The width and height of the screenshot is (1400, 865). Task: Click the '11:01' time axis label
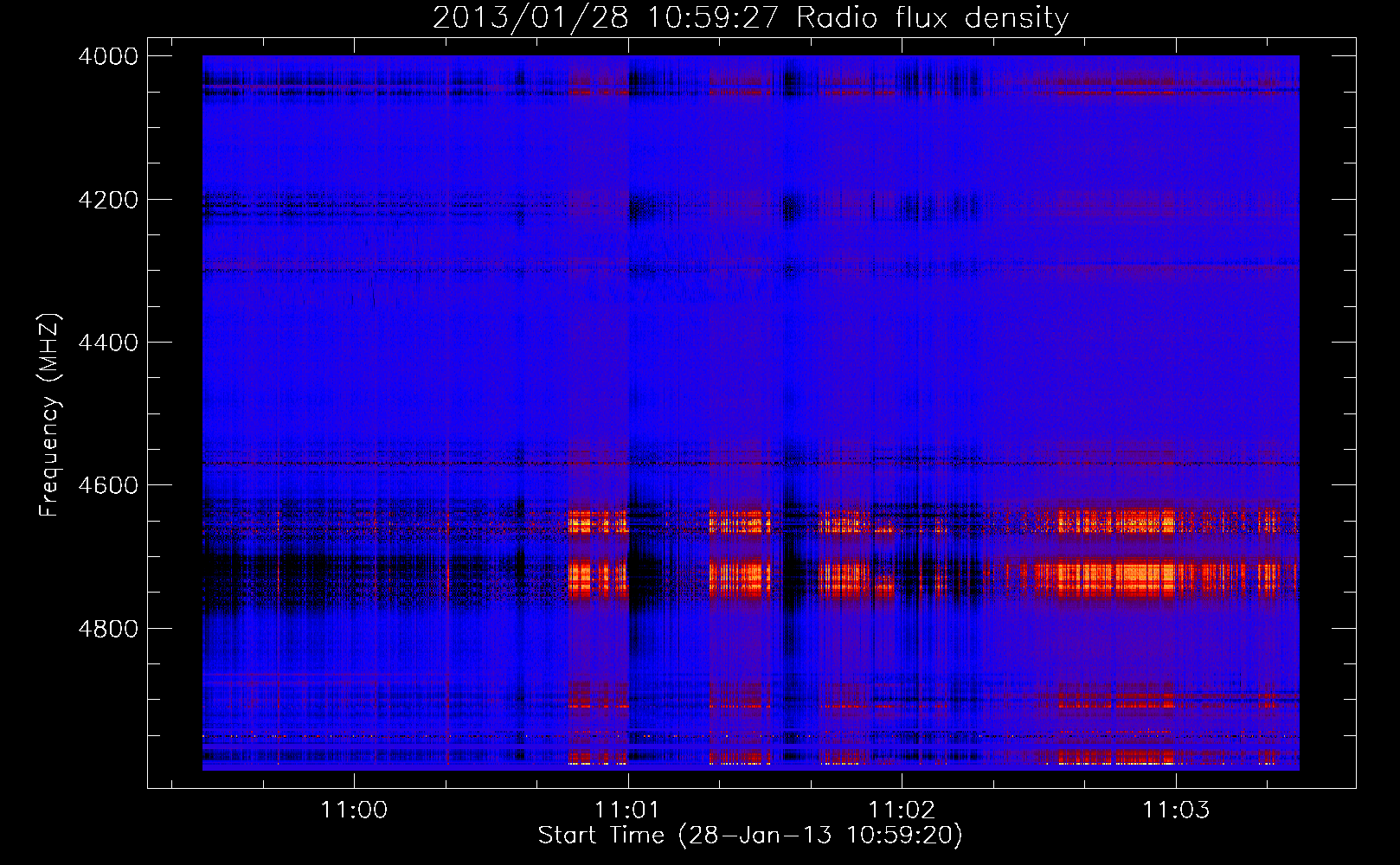[x=627, y=811]
